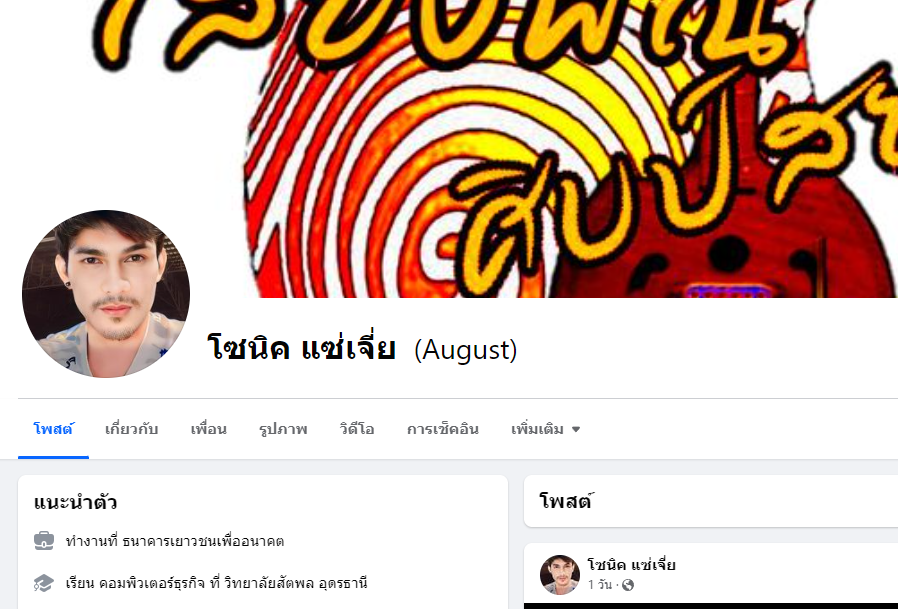Switch to the เกี่ยวกับ tab
898x609 pixels.
point(131,429)
